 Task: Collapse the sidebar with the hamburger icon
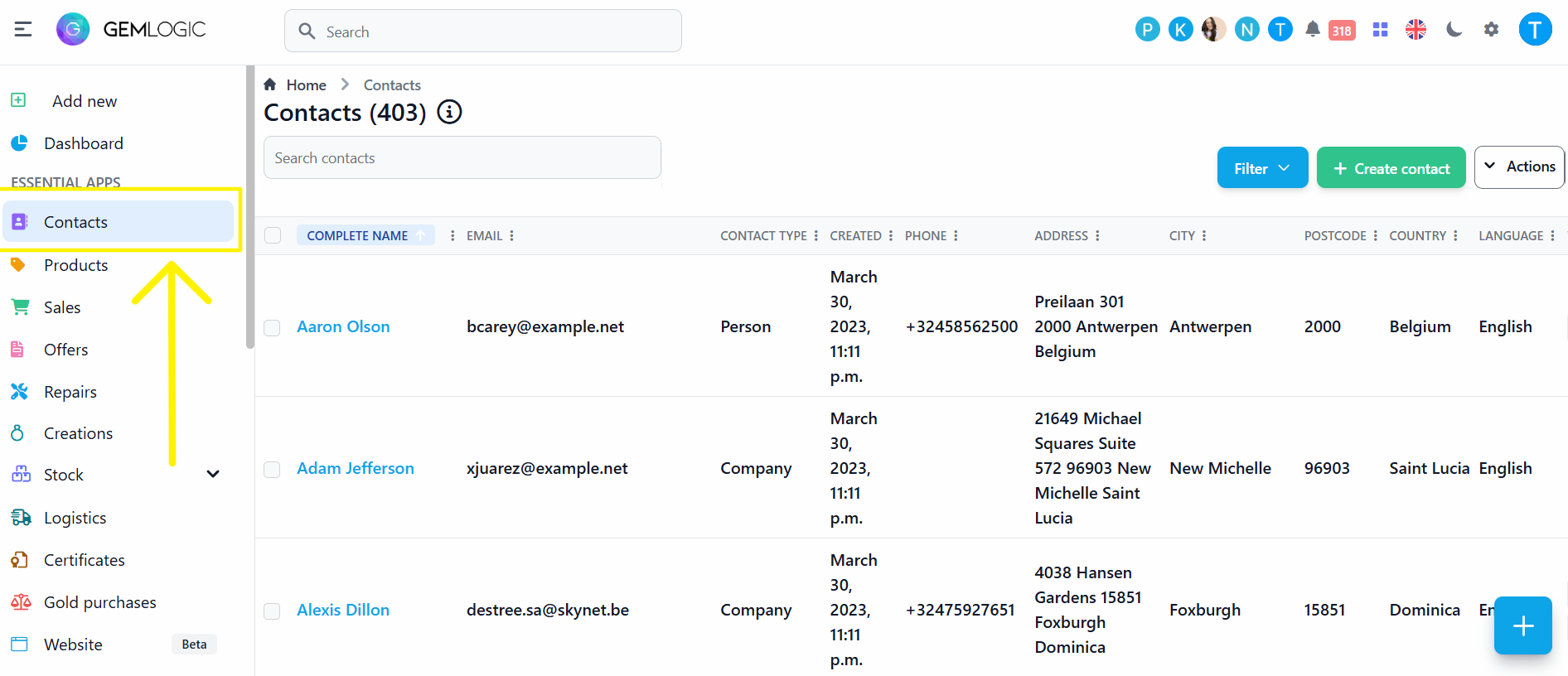pyautogui.click(x=23, y=30)
